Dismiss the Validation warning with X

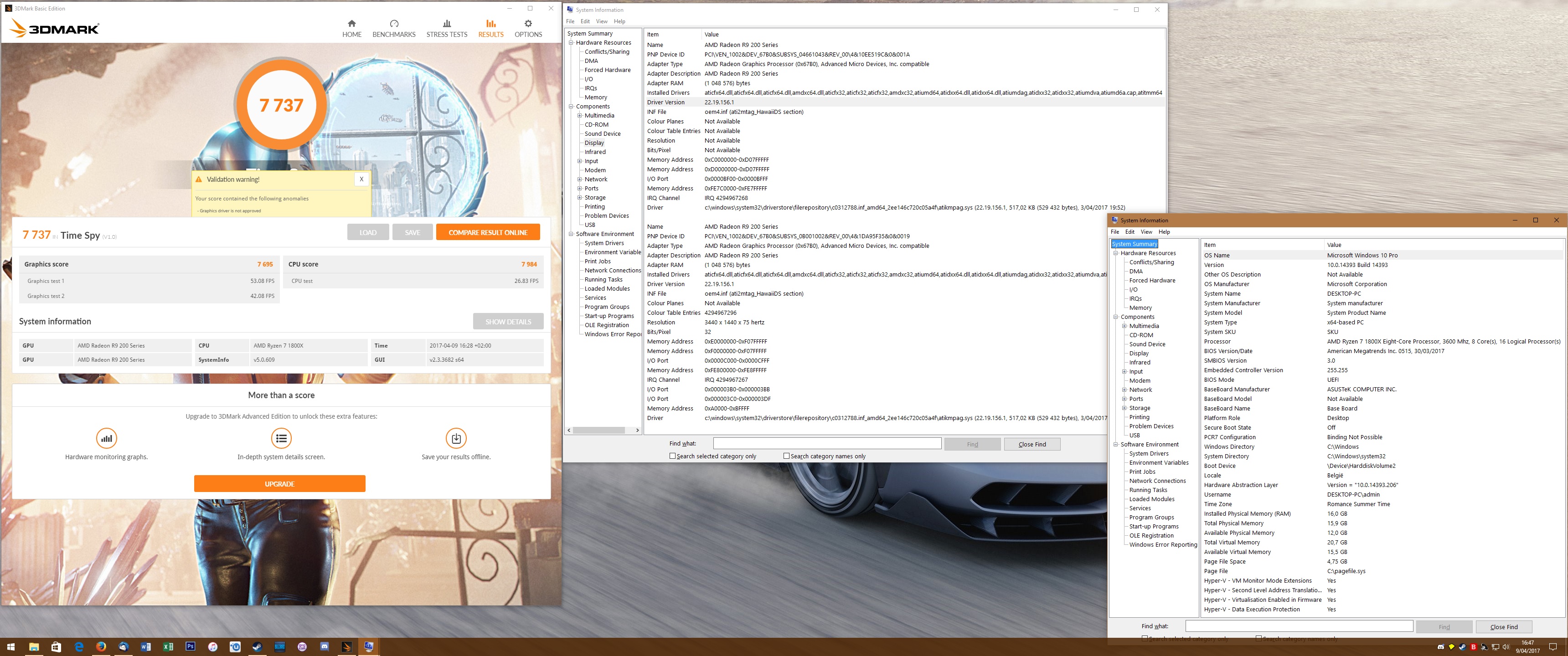[x=361, y=179]
